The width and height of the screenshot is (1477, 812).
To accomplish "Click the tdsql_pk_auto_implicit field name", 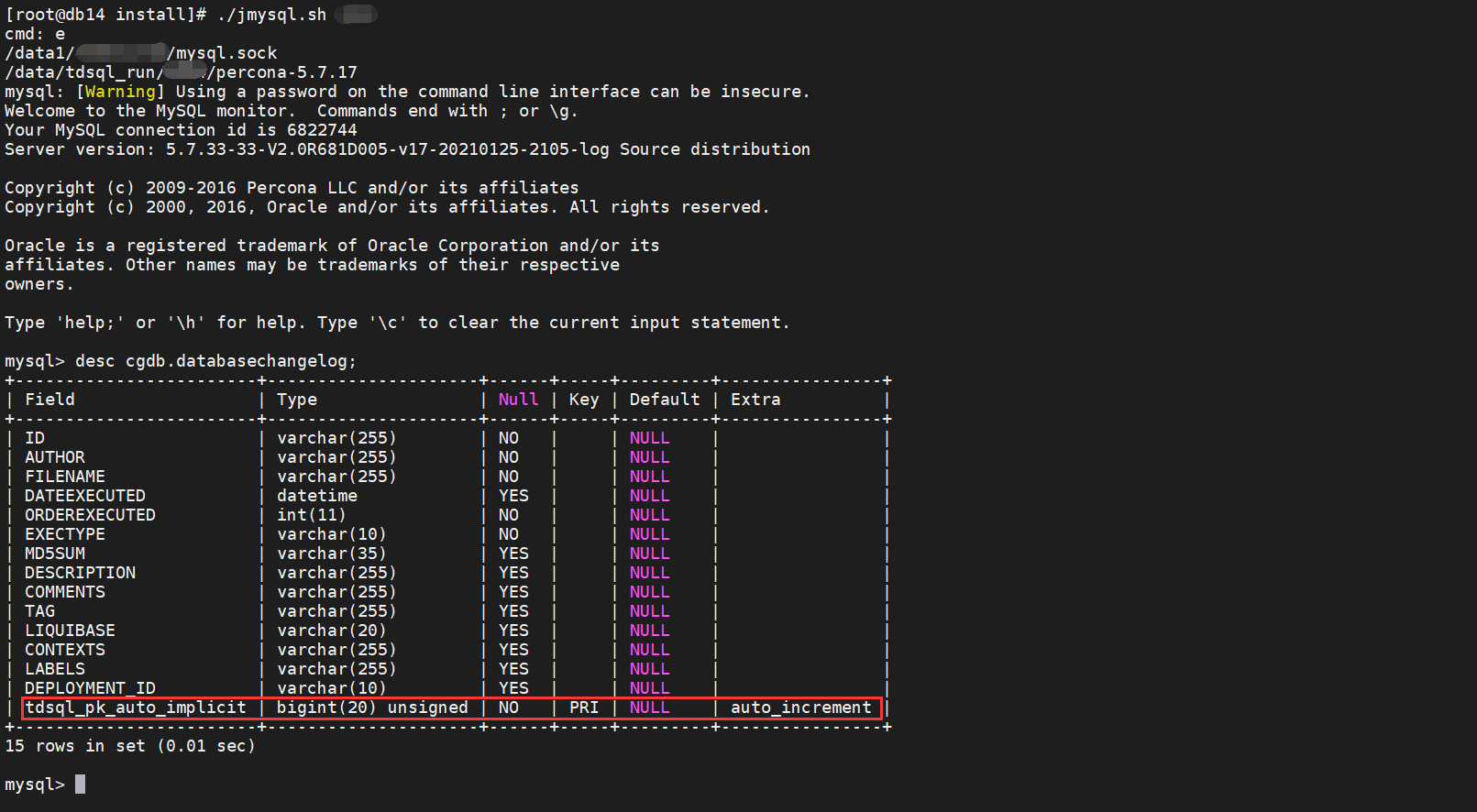I will click(x=136, y=708).
